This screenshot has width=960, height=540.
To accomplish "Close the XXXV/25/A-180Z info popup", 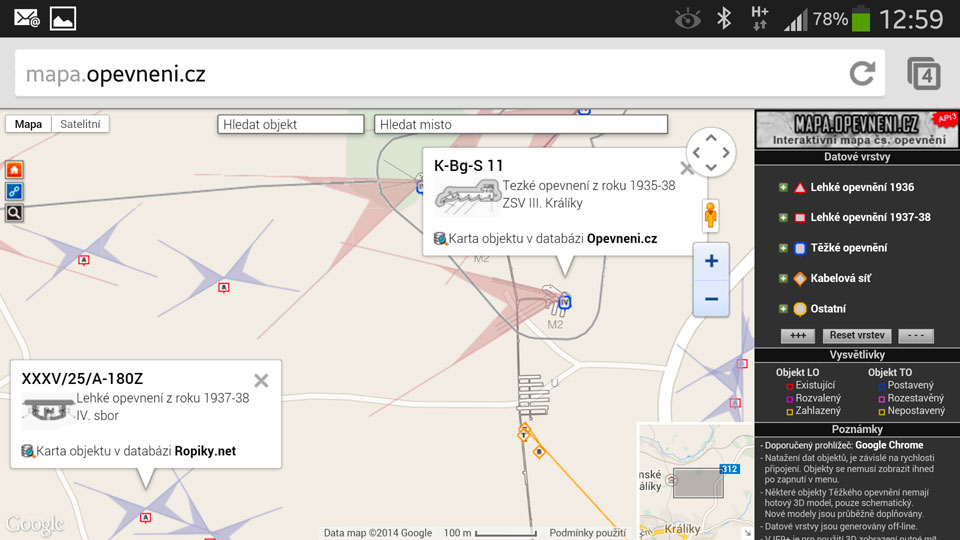I will coord(261,380).
